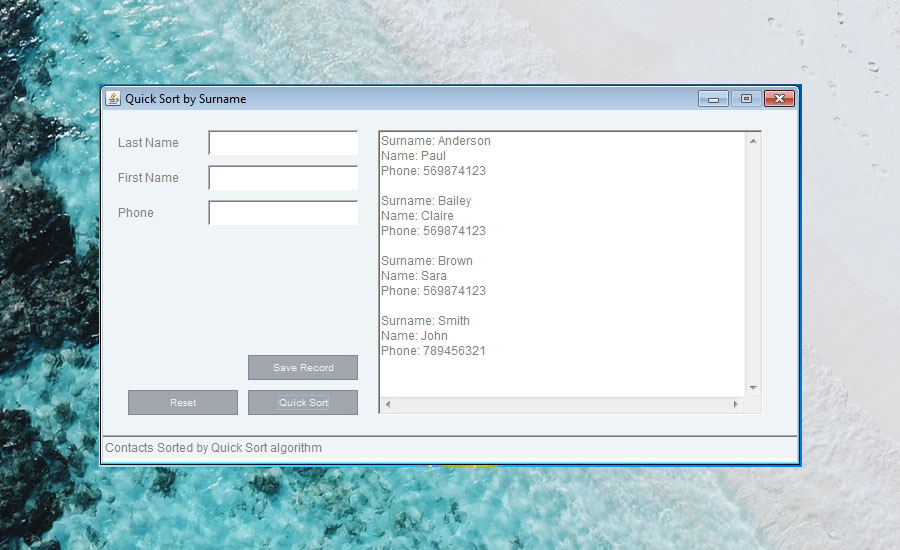
Task: Click into the First Name input box
Action: (x=283, y=178)
